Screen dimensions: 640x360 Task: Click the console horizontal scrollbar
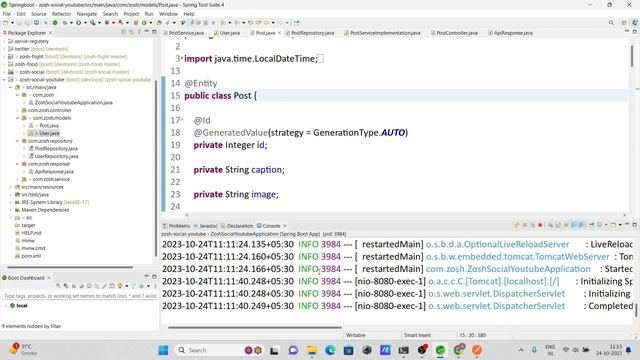click(255, 327)
